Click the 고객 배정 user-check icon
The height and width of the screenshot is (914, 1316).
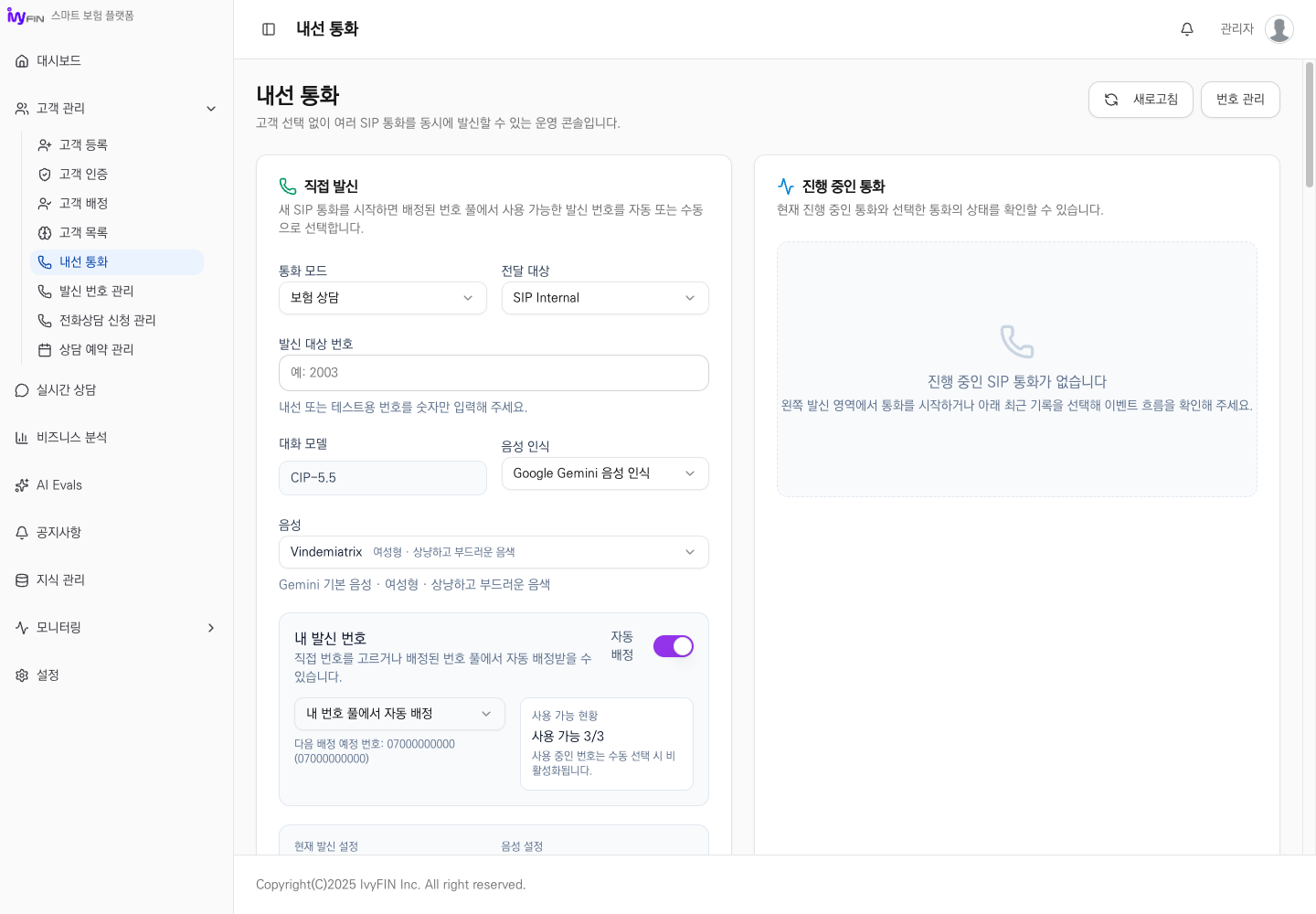pyautogui.click(x=45, y=204)
